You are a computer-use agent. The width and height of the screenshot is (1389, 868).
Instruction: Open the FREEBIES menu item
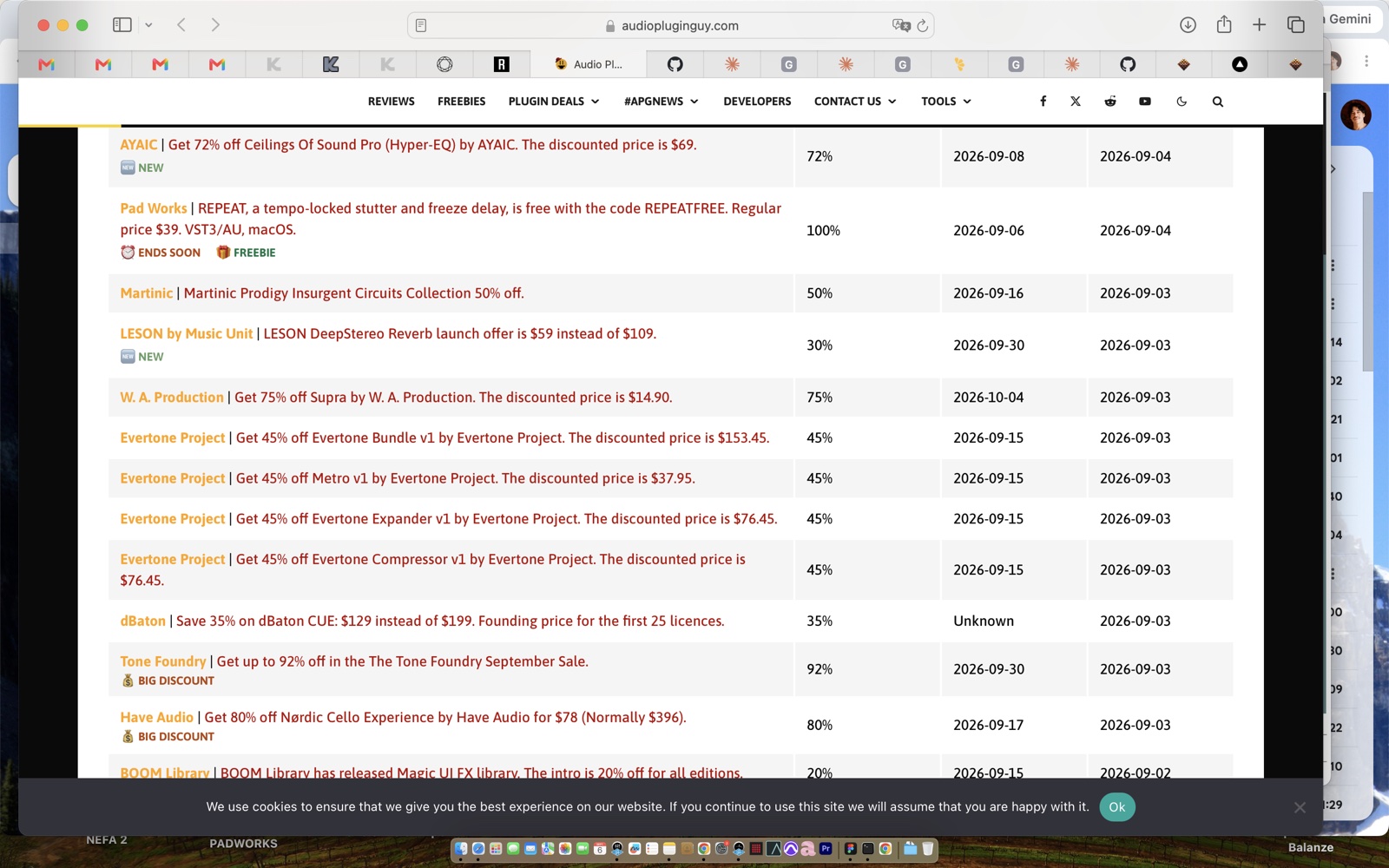point(461,102)
